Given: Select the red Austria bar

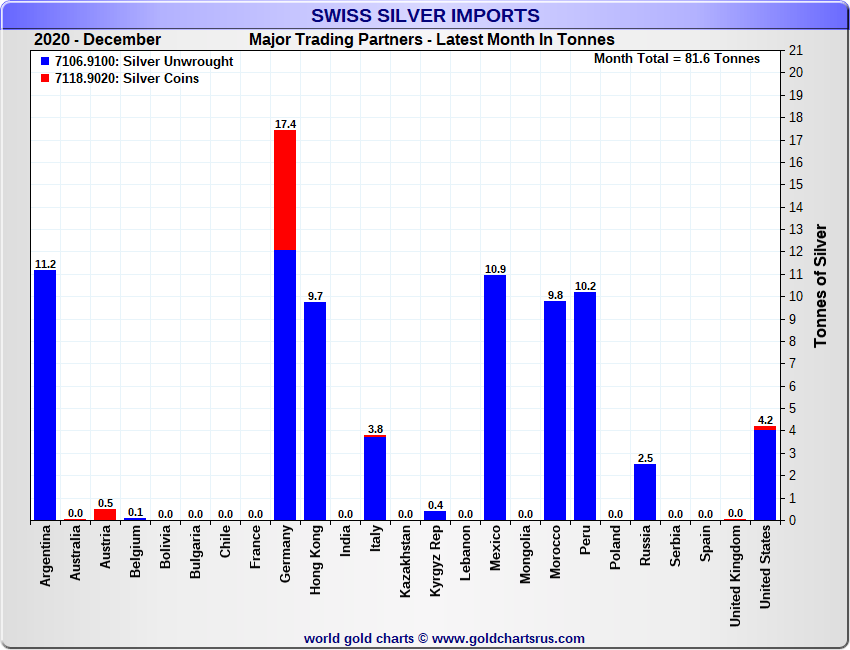Looking at the screenshot, I should pos(105,515).
